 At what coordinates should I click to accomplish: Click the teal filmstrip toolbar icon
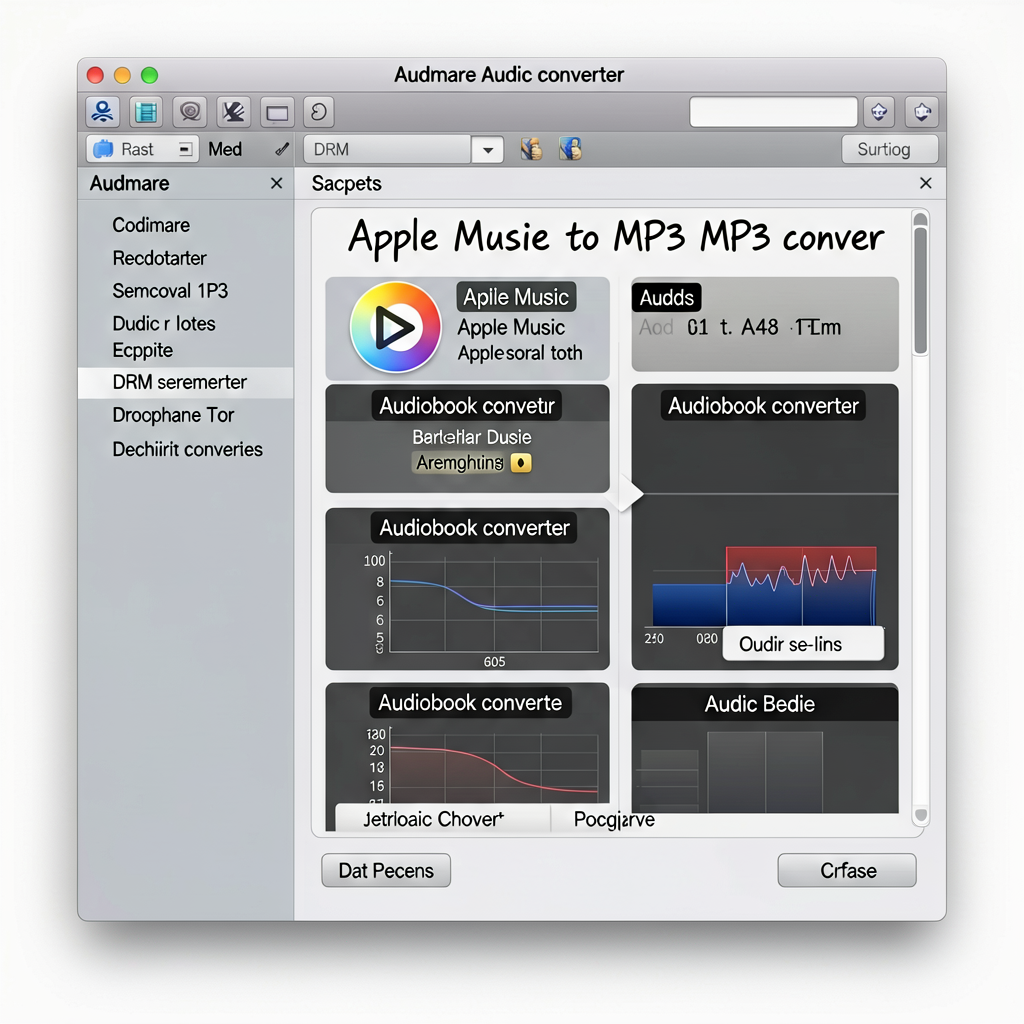[146, 112]
